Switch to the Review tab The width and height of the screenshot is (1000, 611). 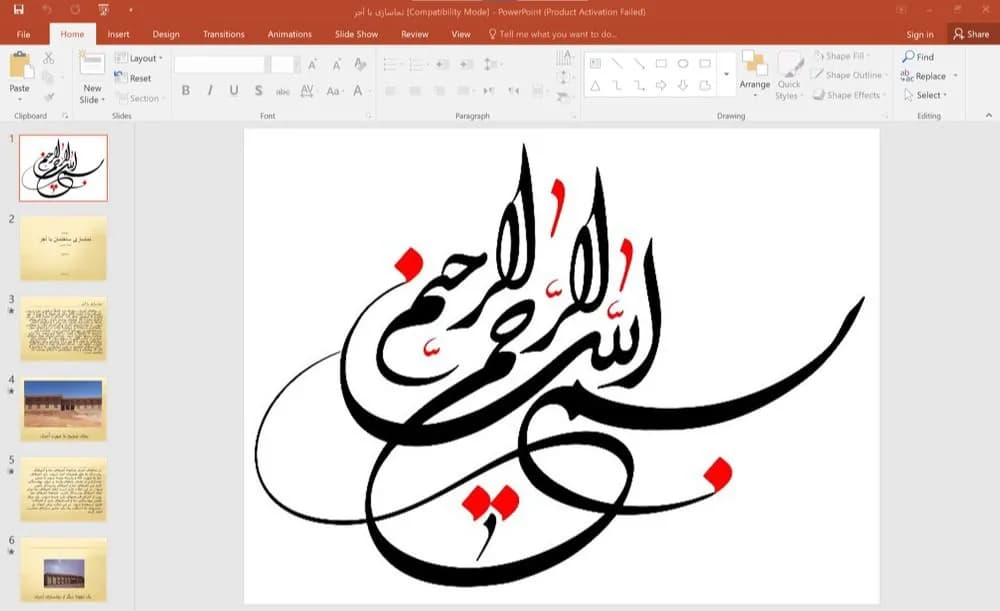coord(415,34)
